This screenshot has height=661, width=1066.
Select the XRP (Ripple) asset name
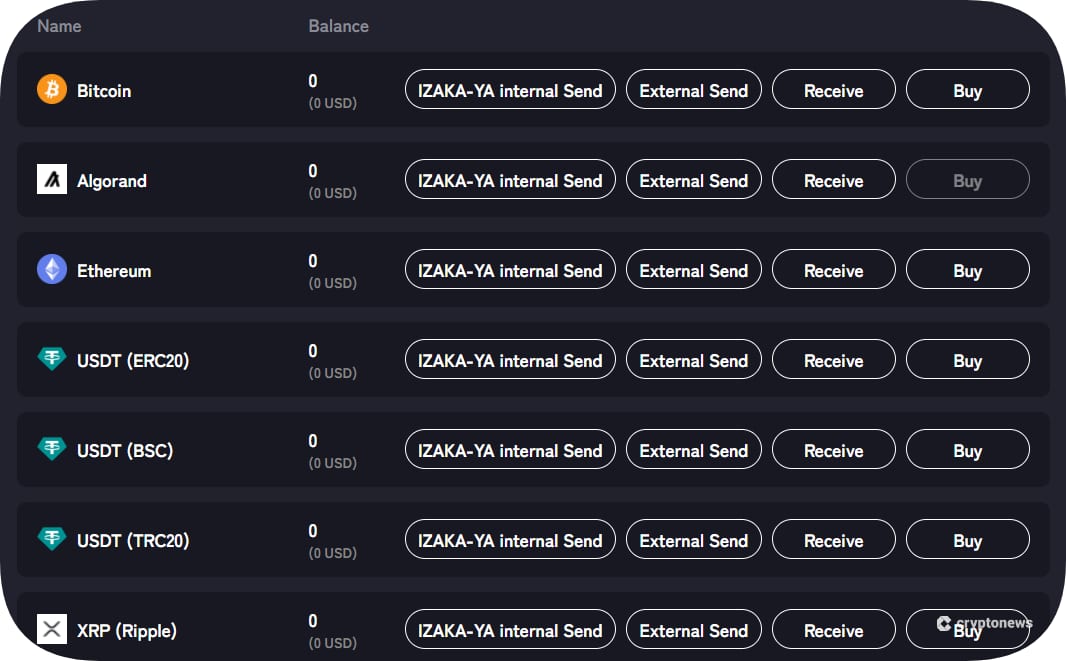coord(126,630)
